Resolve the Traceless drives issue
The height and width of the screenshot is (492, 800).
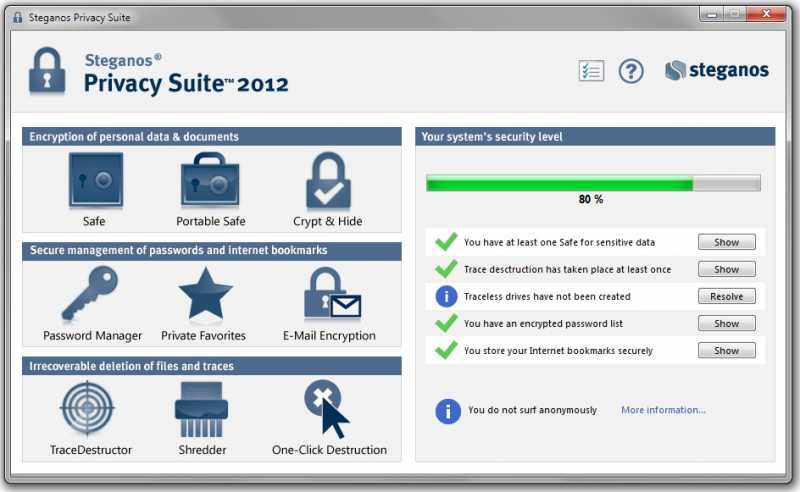point(727,297)
